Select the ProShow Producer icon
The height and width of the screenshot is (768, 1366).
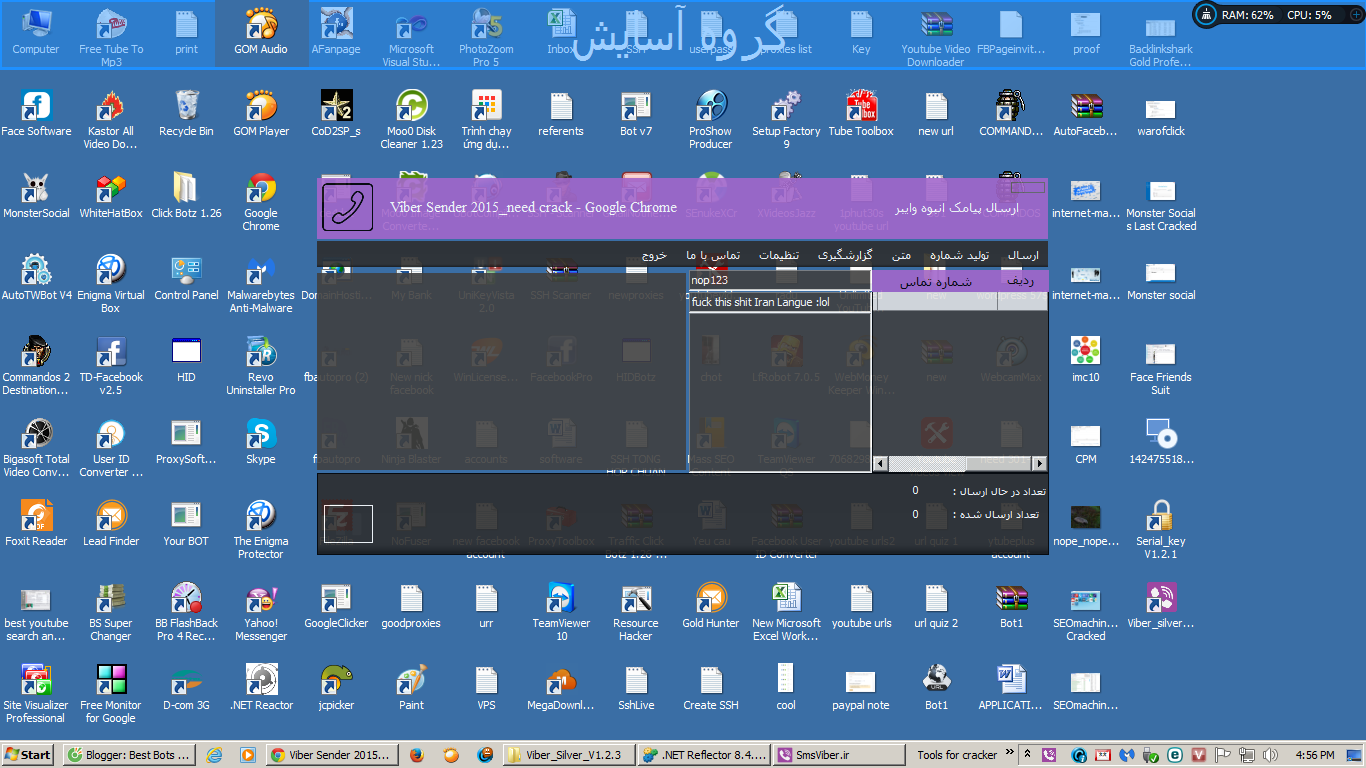pyautogui.click(x=711, y=120)
